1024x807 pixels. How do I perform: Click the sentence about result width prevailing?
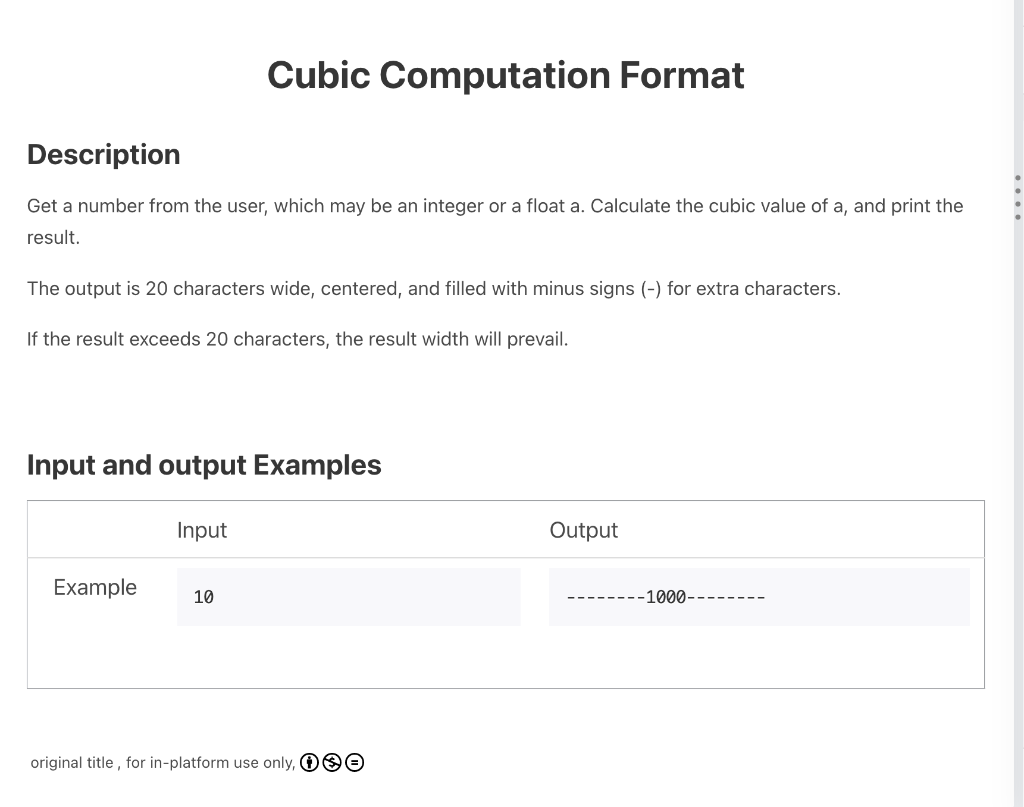(x=297, y=340)
